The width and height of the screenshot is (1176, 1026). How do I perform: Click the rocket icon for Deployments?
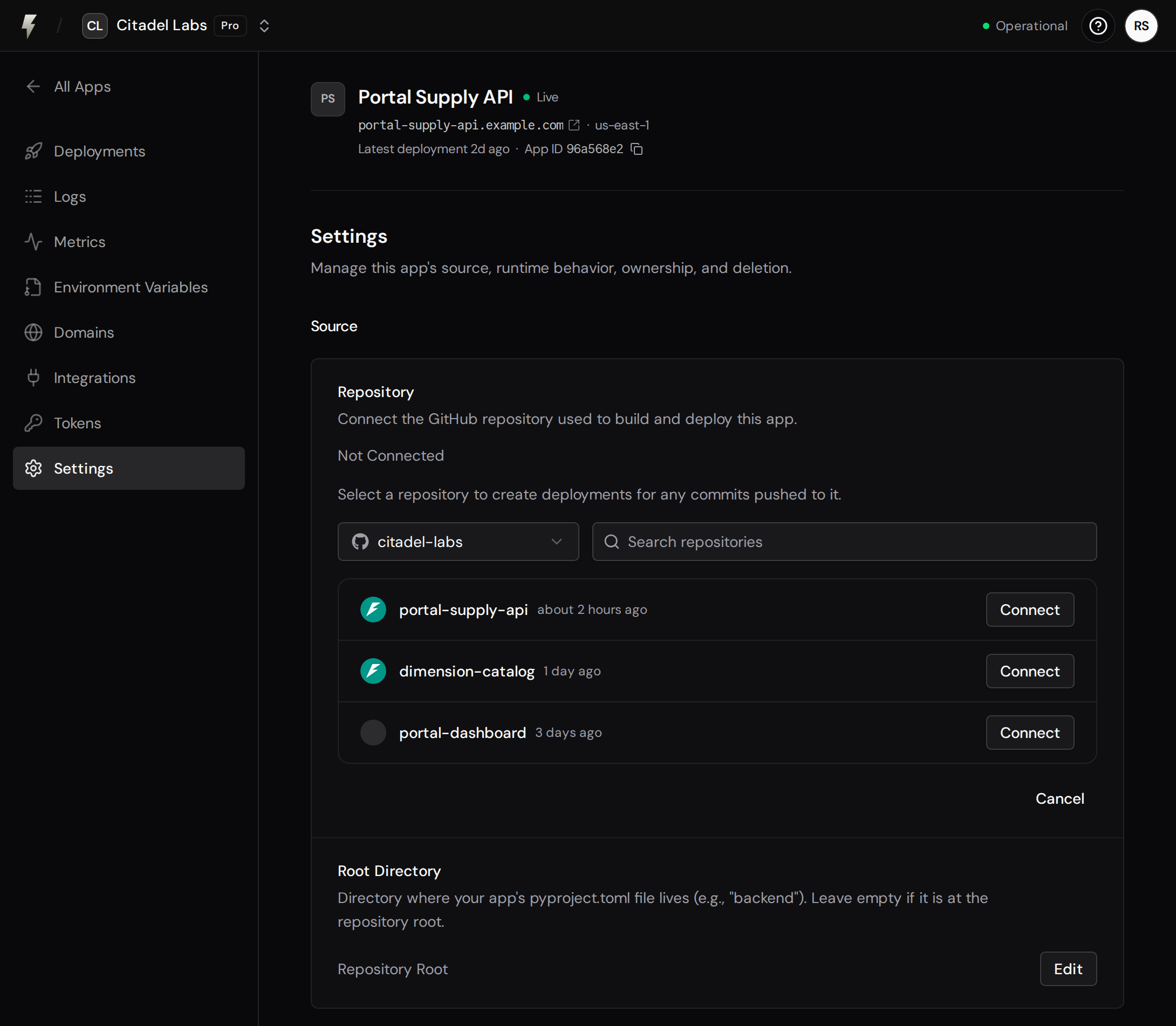tap(33, 151)
